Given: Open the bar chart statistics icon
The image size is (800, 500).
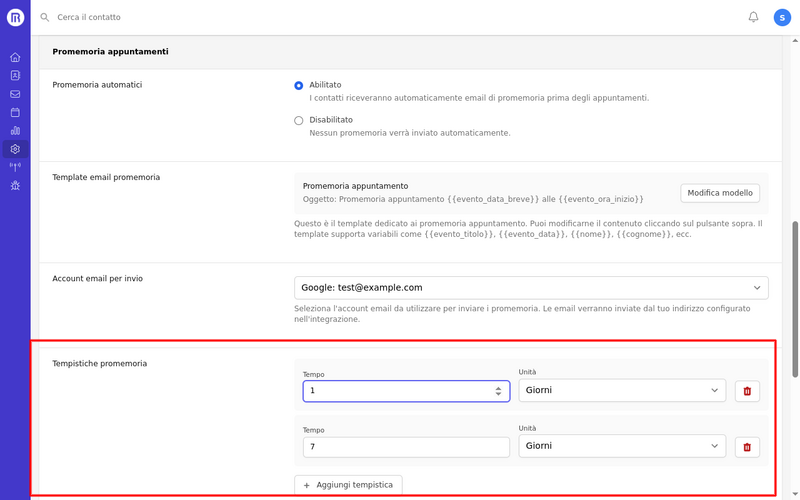Looking at the screenshot, I should 15,131.
